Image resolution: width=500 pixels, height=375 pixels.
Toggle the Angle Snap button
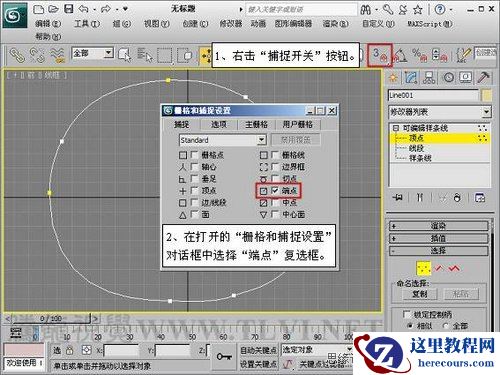(400, 56)
